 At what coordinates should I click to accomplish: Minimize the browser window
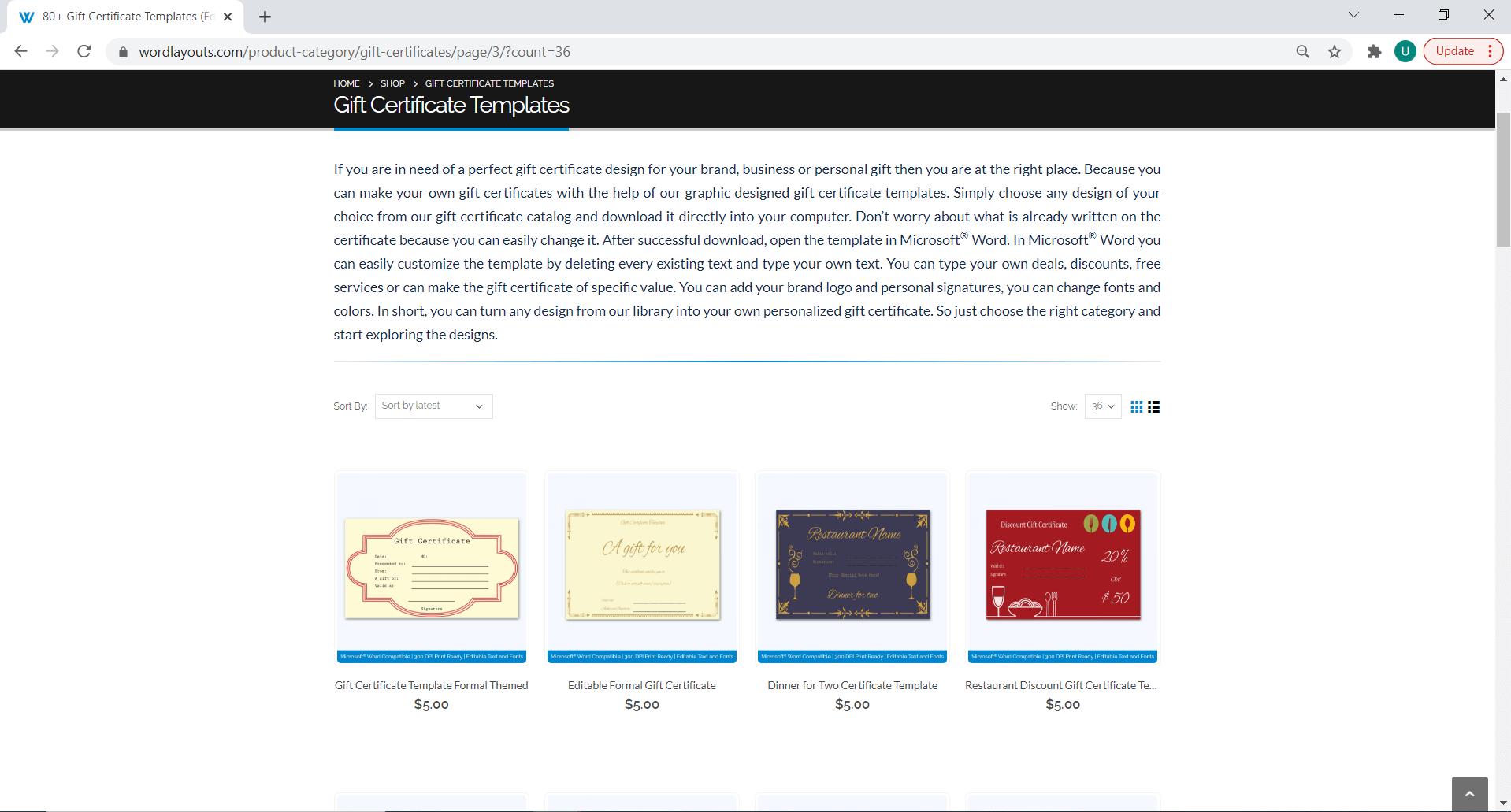(x=1398, y=15)
